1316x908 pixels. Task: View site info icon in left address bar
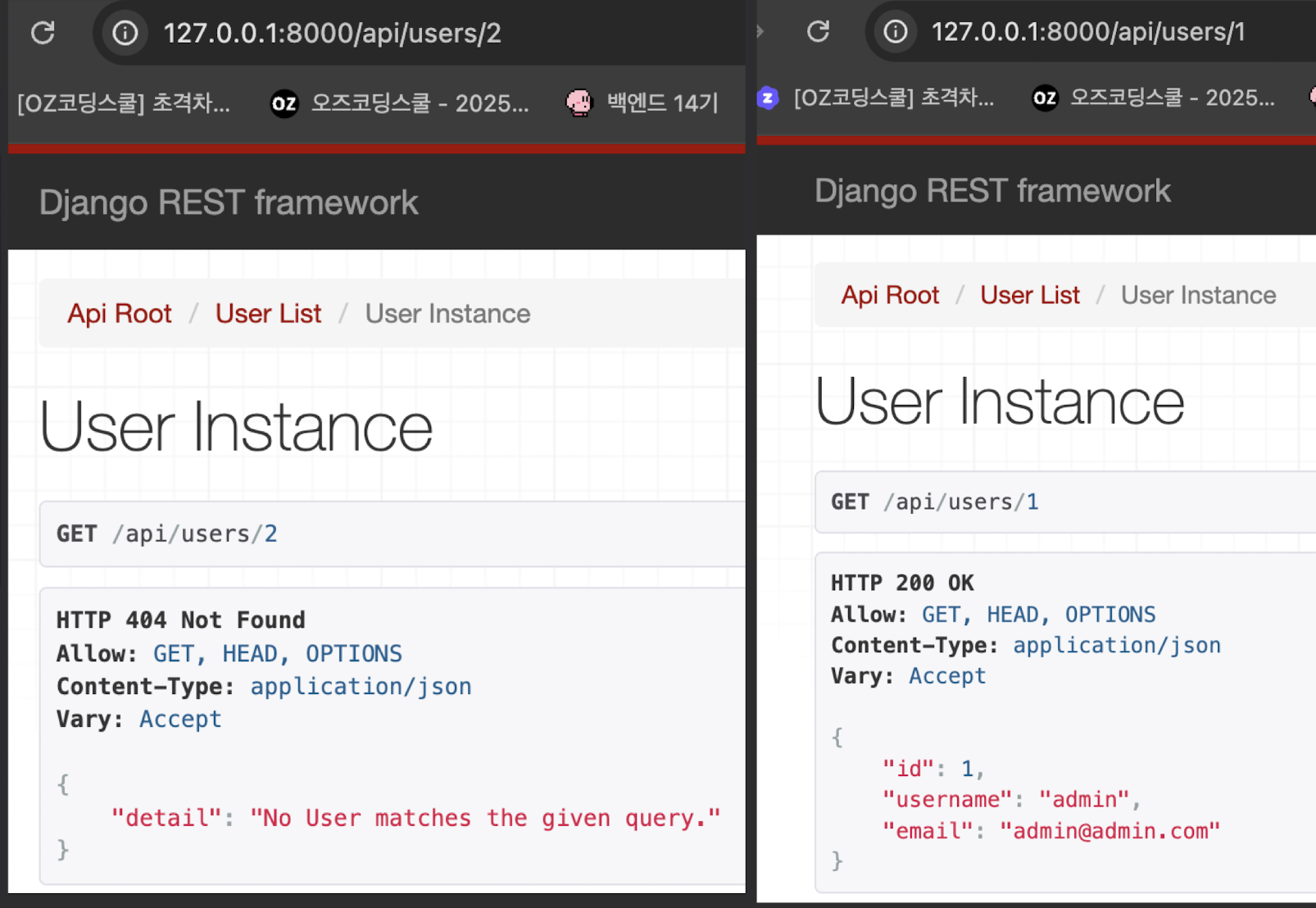125,33
